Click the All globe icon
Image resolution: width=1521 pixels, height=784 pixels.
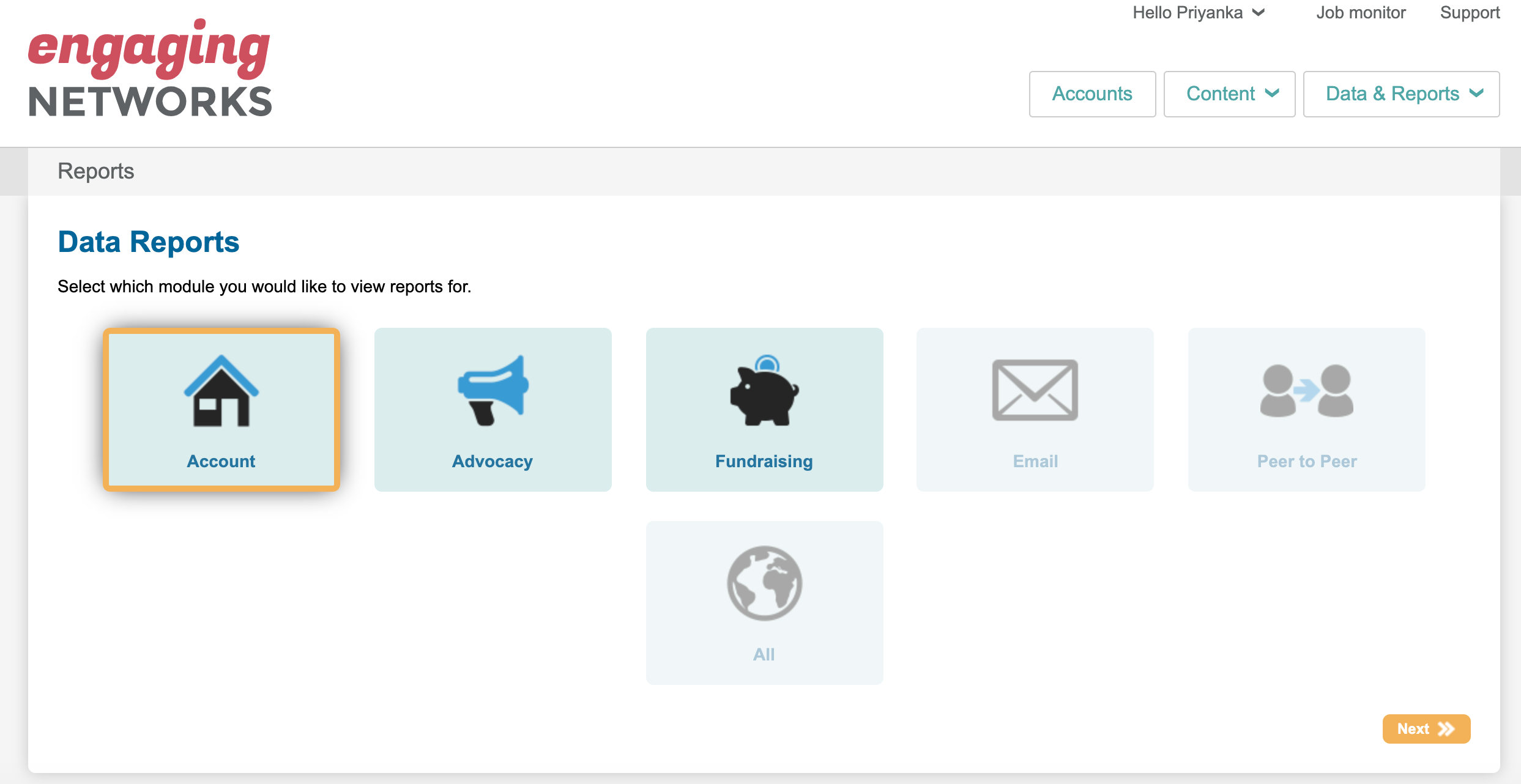pyautogui.click(x=764, y=583)
